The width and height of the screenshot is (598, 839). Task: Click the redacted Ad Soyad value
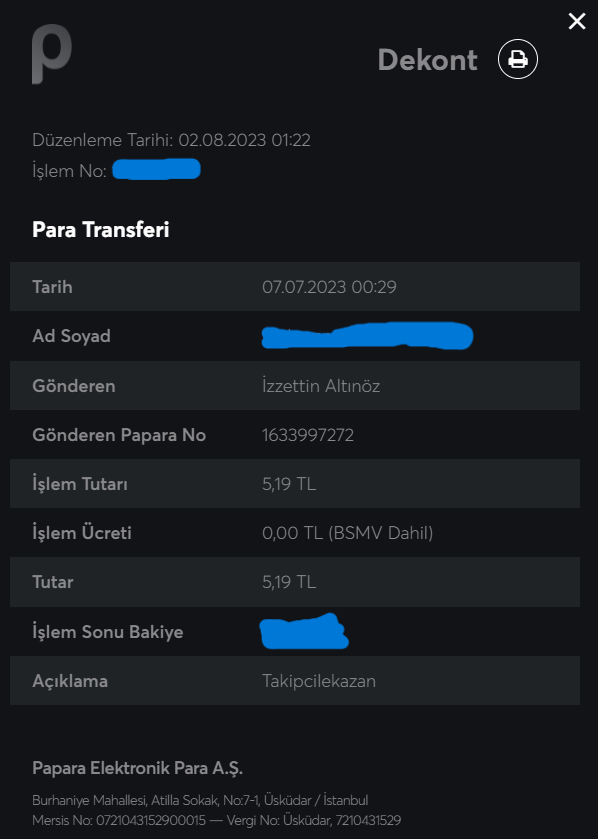[367, 335]
